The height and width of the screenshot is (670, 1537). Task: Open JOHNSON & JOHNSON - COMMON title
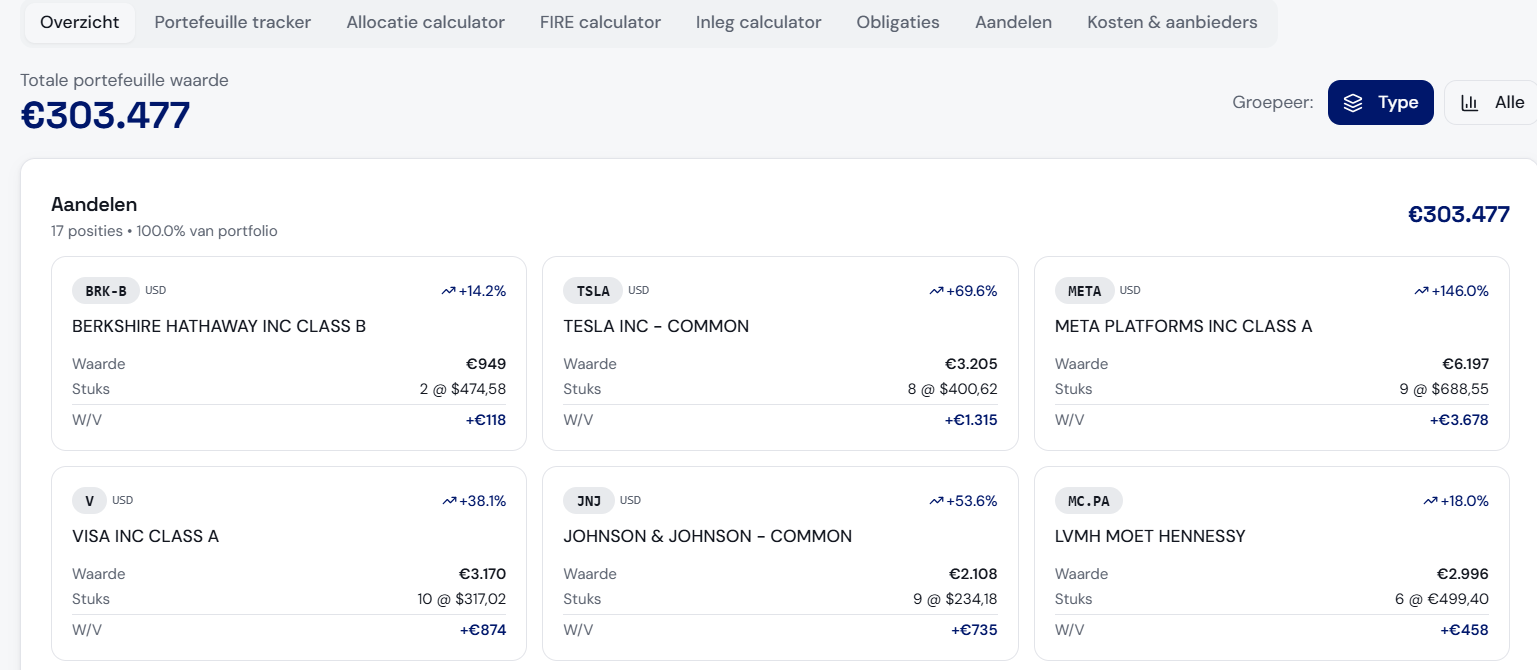(x=708, y=536)
